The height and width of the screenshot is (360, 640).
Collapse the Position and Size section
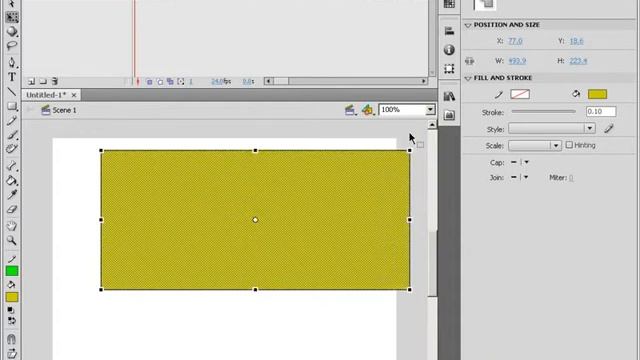pos(468,25)
